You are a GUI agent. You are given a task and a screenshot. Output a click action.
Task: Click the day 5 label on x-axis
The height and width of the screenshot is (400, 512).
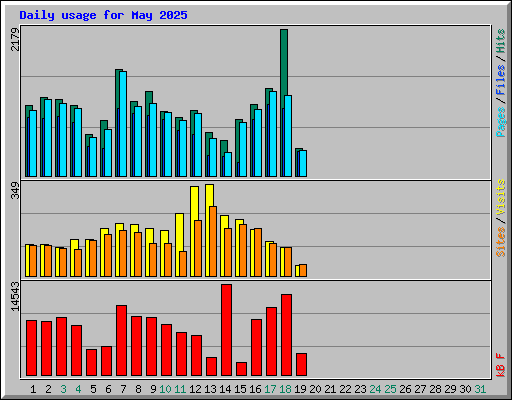point(93,389)
